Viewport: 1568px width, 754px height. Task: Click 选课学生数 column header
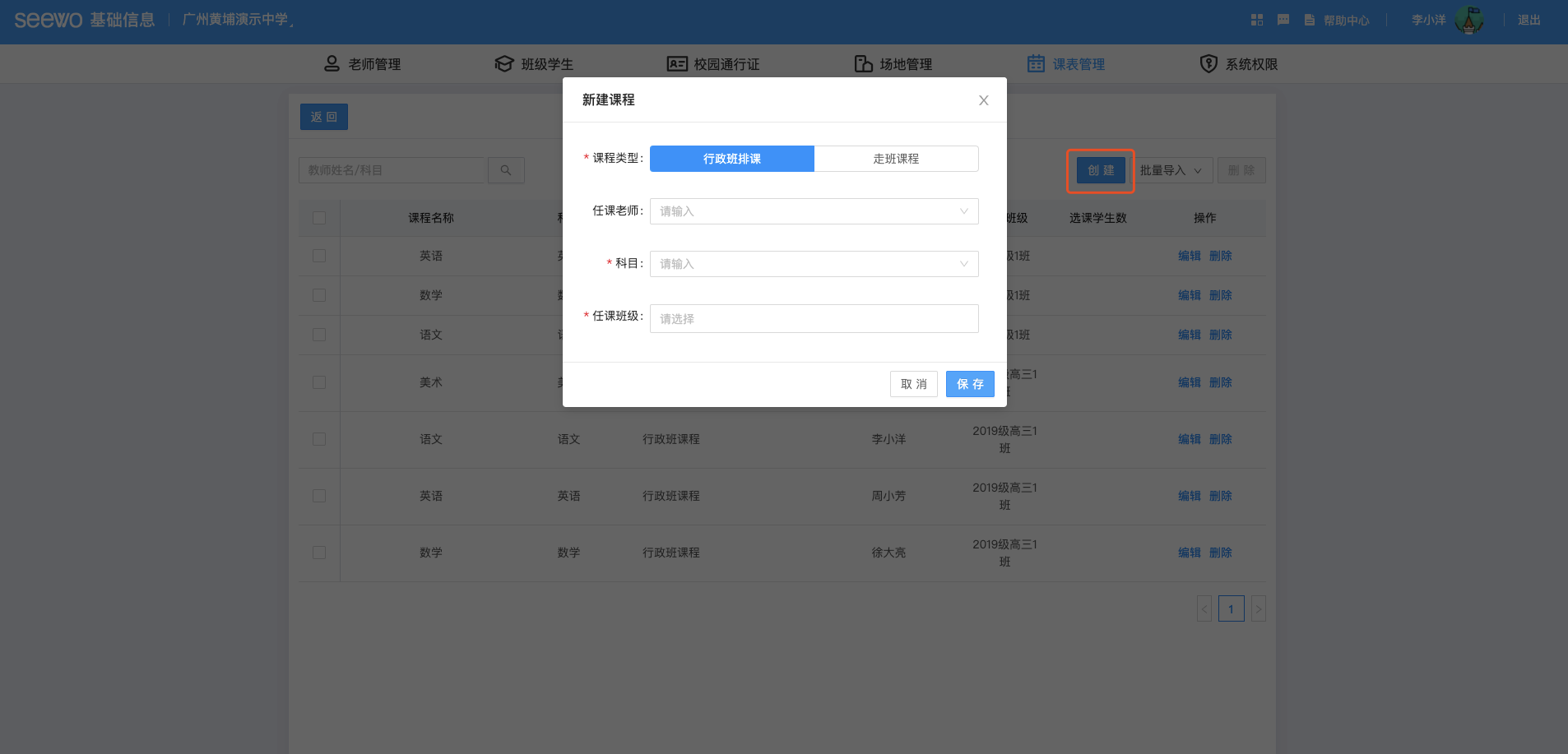point(1098,218)
